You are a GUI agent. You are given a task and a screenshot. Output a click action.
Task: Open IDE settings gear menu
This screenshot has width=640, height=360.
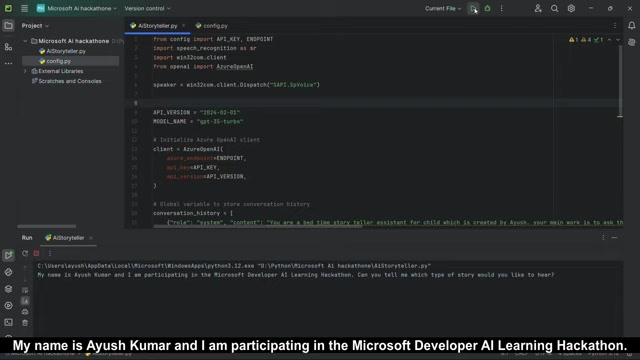click(x=571, y=8)
